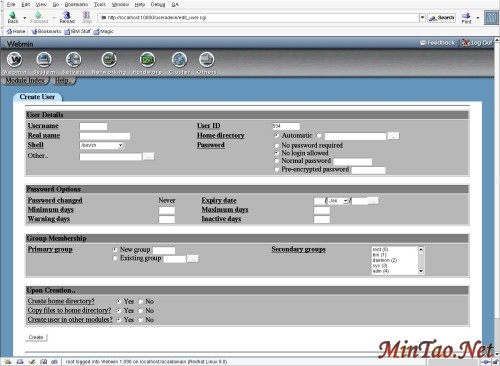
Task: Open the Home directory help link
Action: tap(221, 135)
